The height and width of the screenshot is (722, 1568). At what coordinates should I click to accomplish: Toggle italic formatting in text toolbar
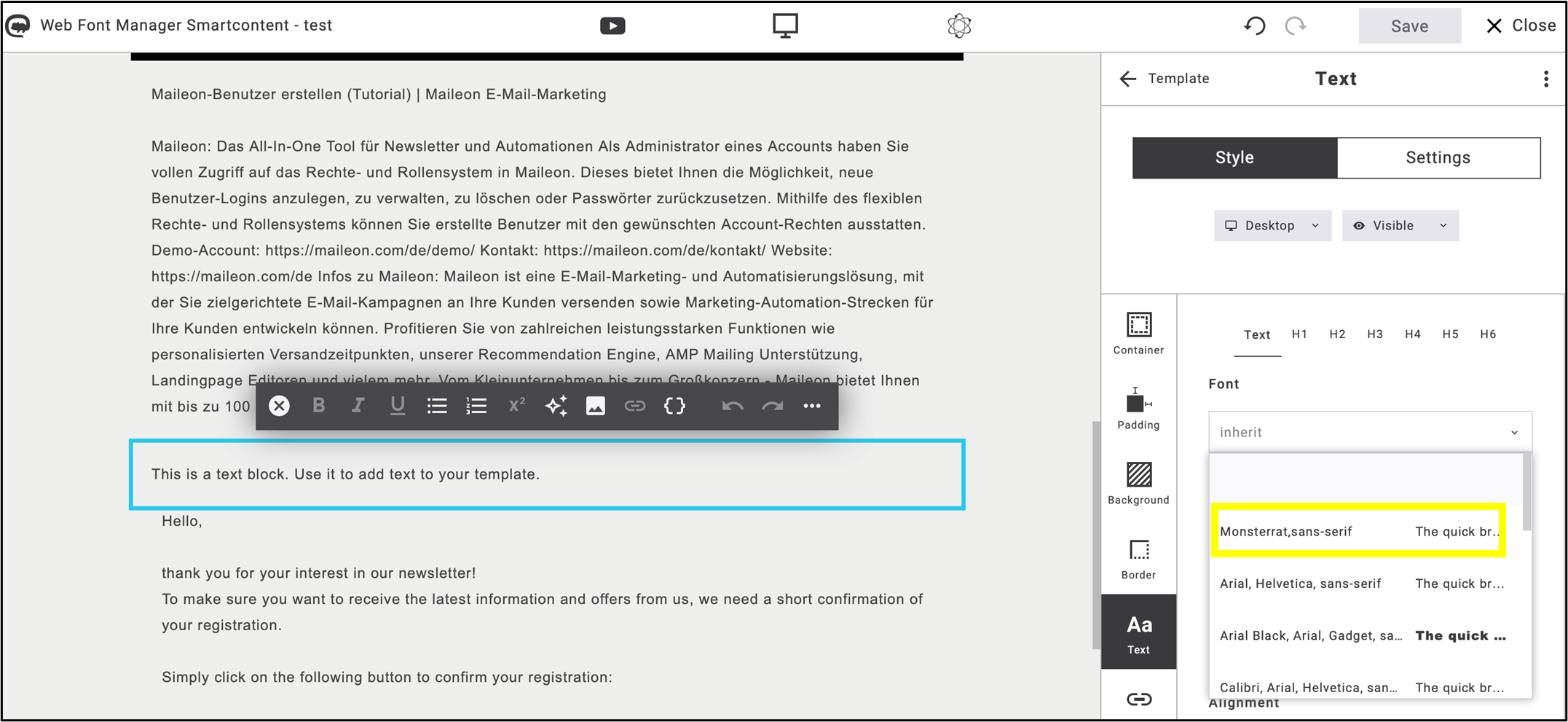358,406
